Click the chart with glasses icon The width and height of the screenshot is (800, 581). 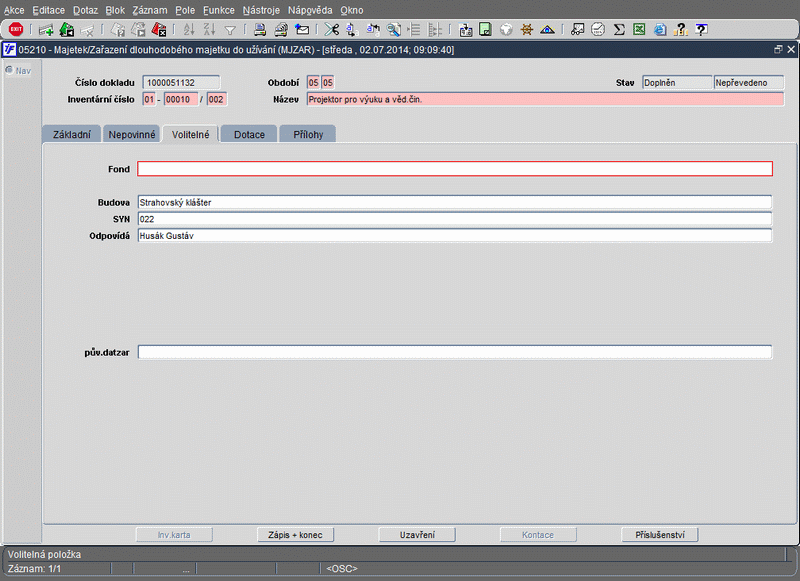pyautogui.click(x=577, y=30)
